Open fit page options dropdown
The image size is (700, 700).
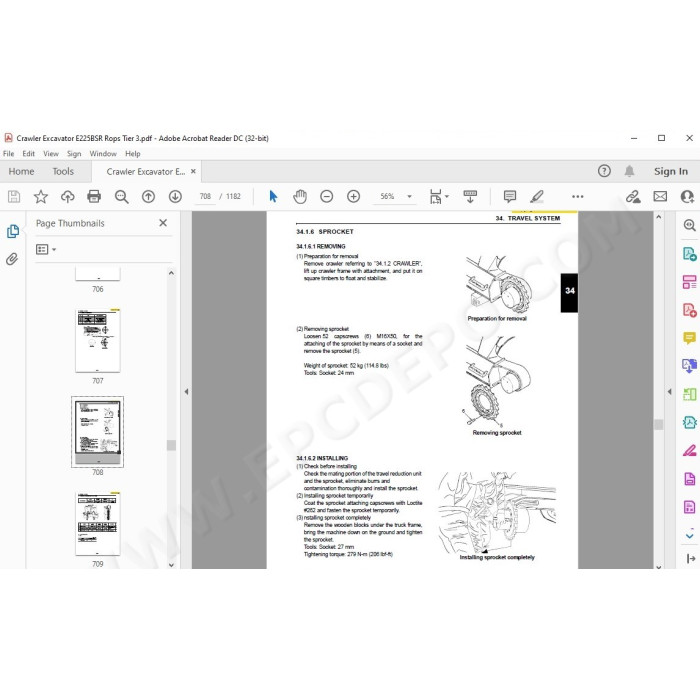[439, 196]
